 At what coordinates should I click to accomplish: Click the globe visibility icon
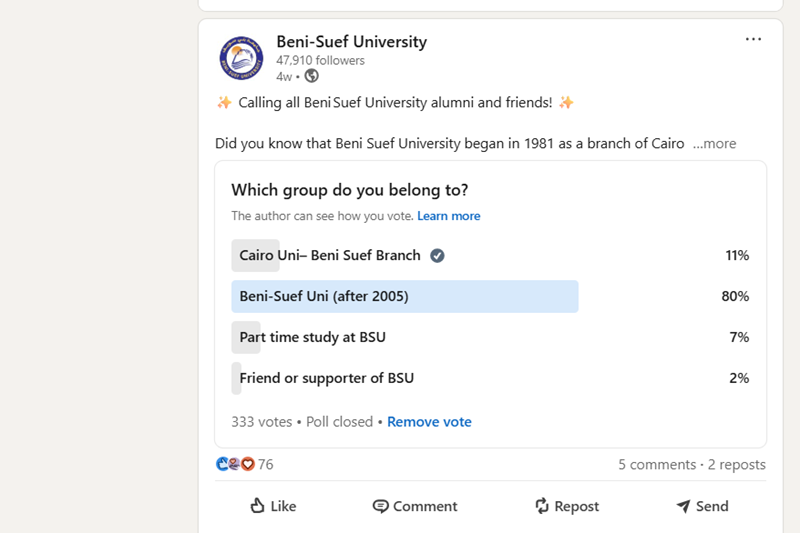[x=312, y=76]
